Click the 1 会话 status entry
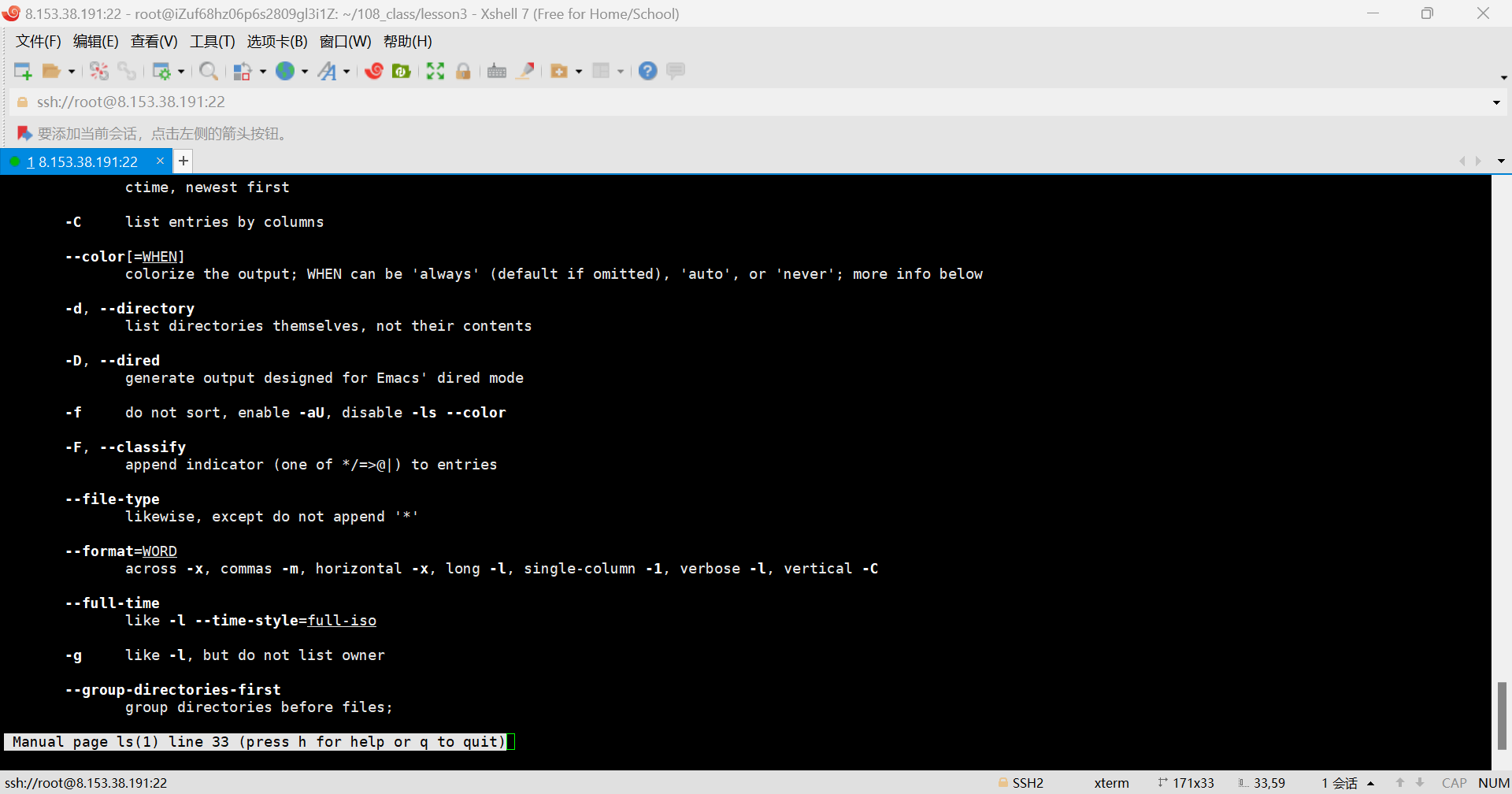Screen dimensions: 1512x794 pos(1340,783)
